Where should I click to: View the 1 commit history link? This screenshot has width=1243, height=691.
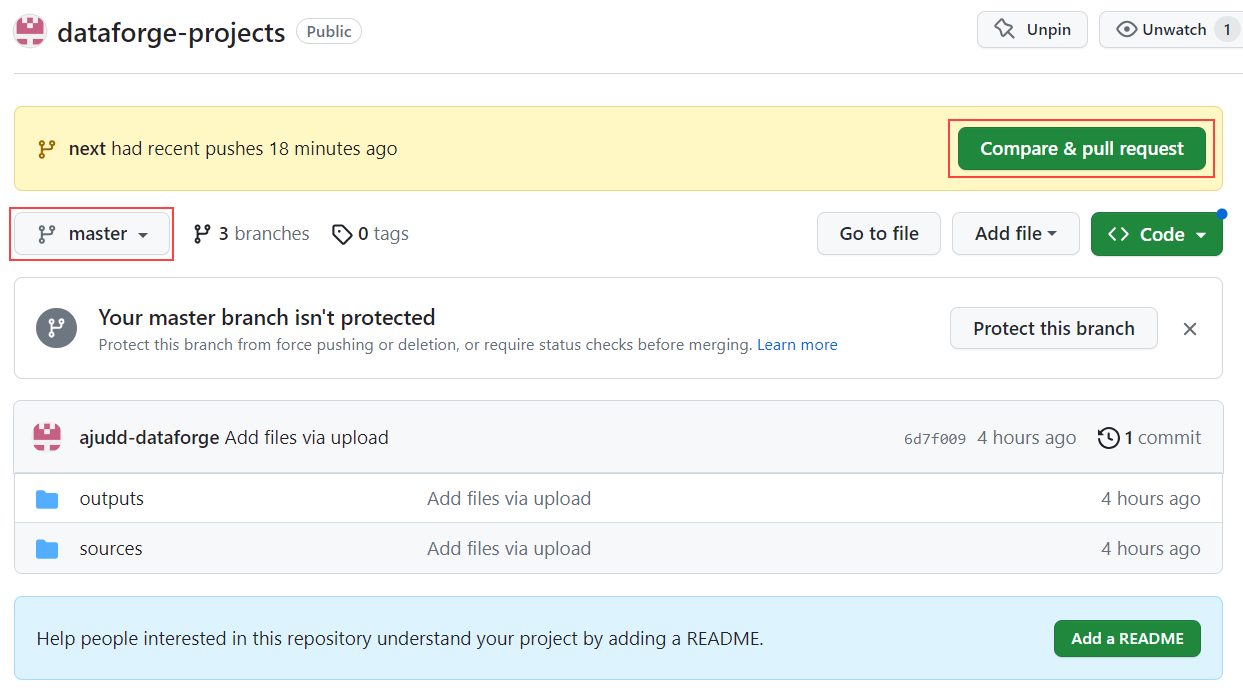click(x=1149, y=438)
